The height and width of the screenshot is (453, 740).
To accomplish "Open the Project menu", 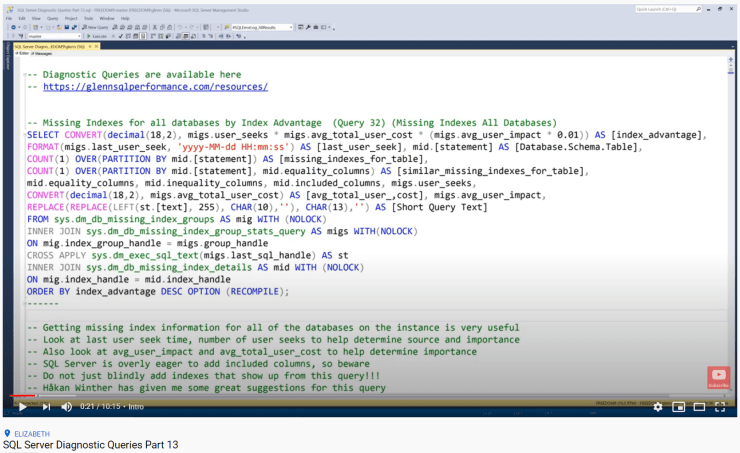I will point(71,18).
